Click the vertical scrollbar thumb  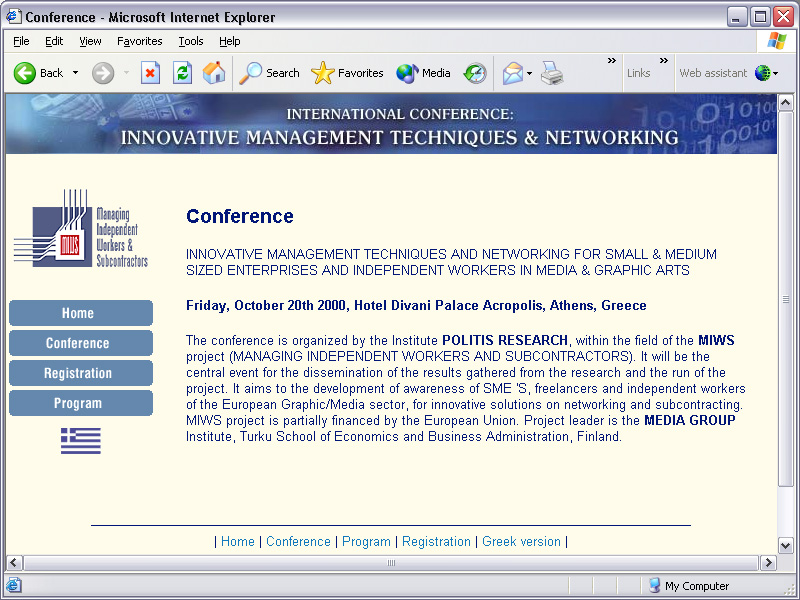pos(786,299)
